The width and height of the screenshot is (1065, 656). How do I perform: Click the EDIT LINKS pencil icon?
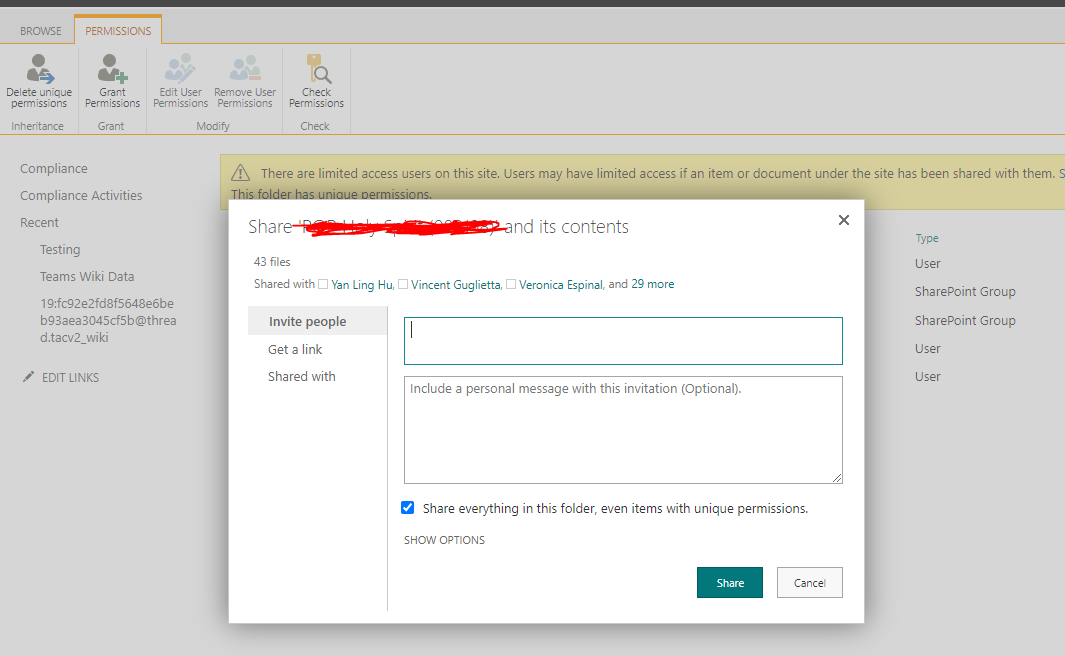(x=29, y=377)
